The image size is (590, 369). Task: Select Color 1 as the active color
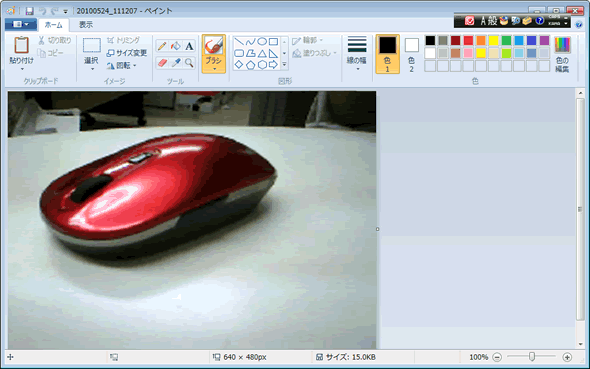click(387, 54)
